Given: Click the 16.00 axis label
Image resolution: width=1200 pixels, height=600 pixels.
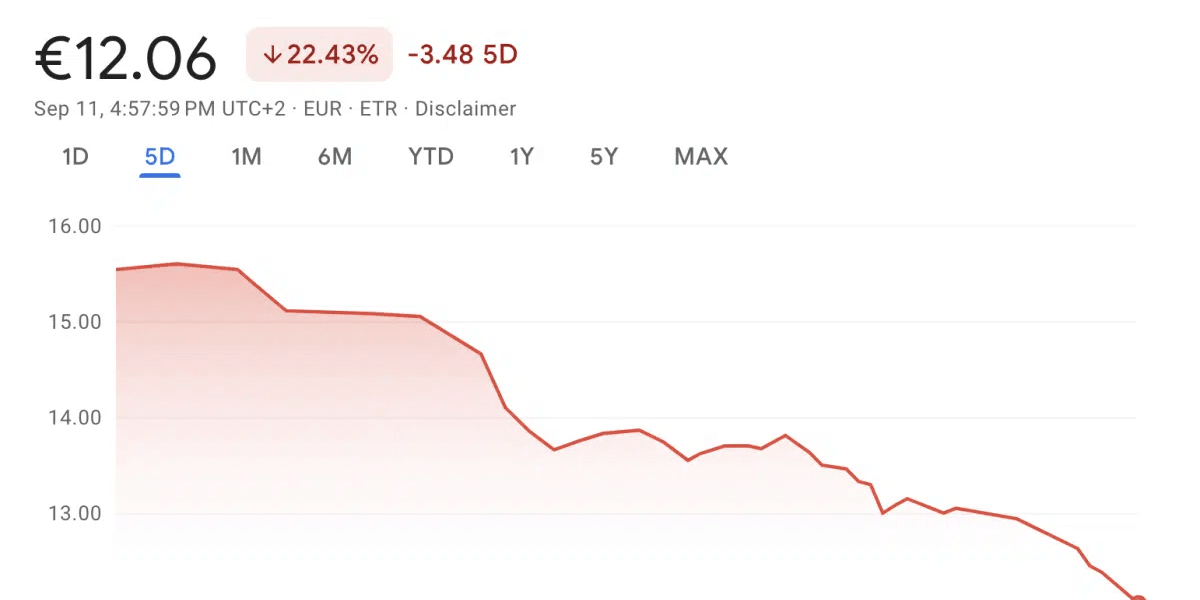Looking at the screenshot, I should tap(75, 226).
